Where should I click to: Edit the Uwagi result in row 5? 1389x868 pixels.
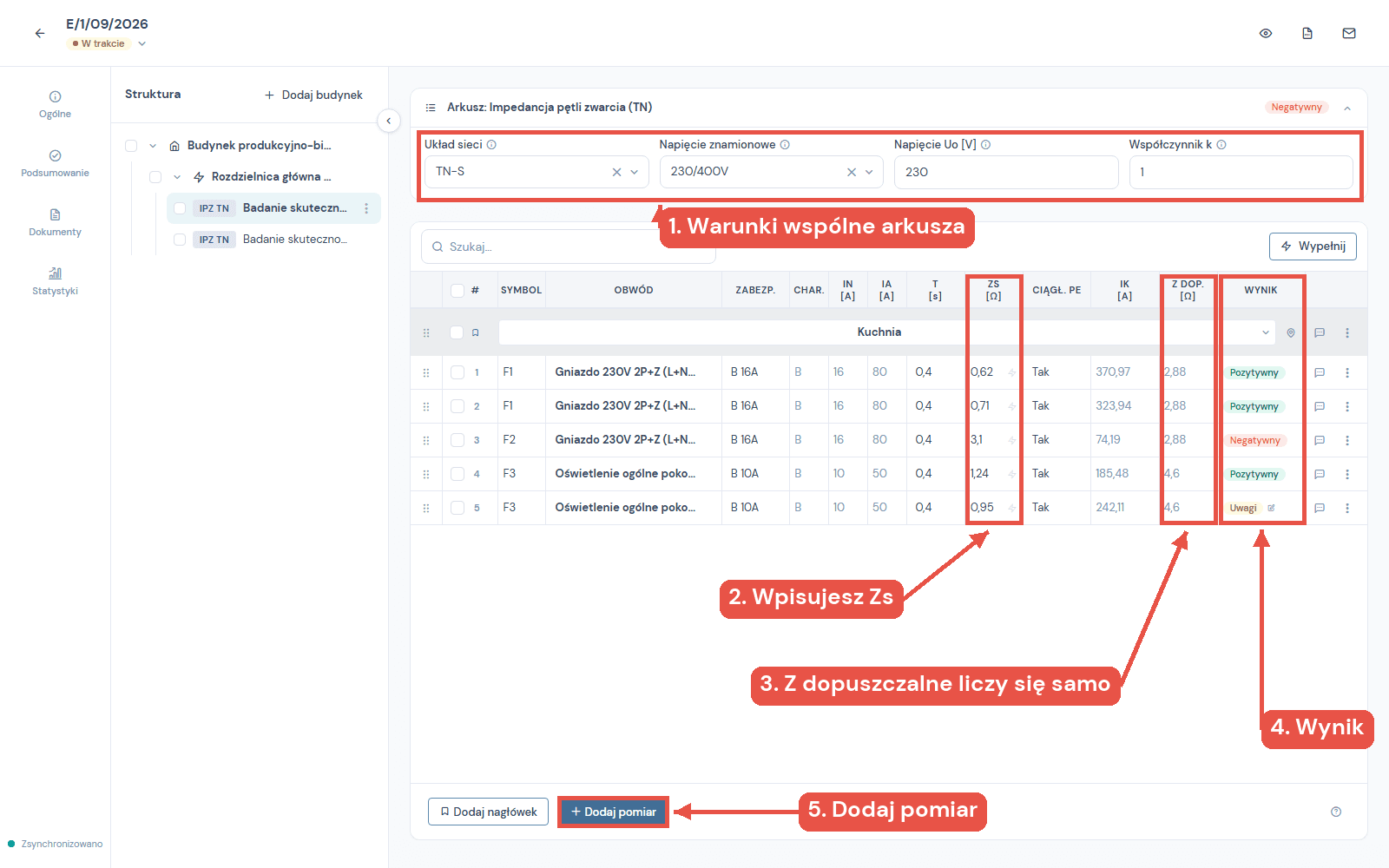tap(1271, 508)
